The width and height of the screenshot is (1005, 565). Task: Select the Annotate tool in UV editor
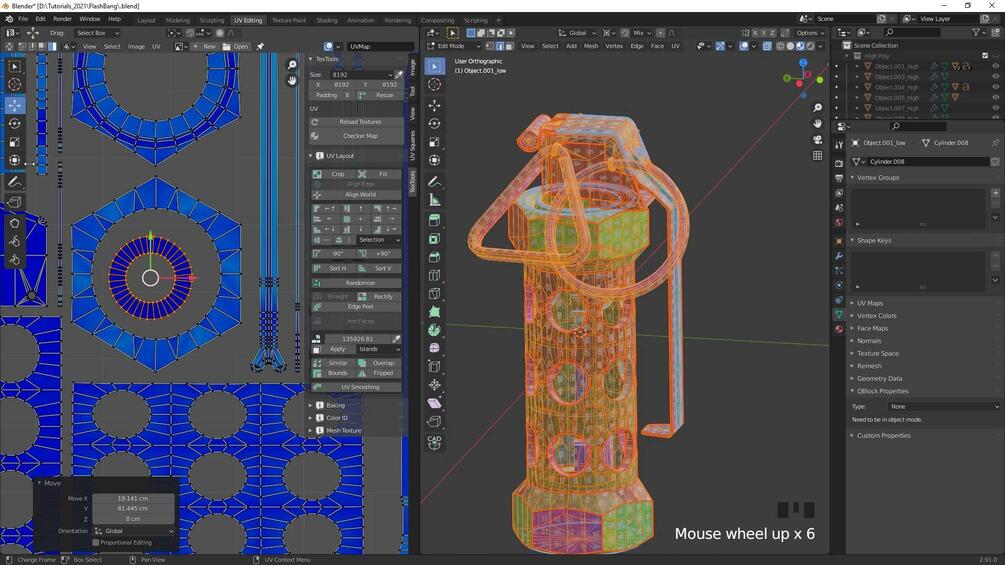click(x=15, y=183)
